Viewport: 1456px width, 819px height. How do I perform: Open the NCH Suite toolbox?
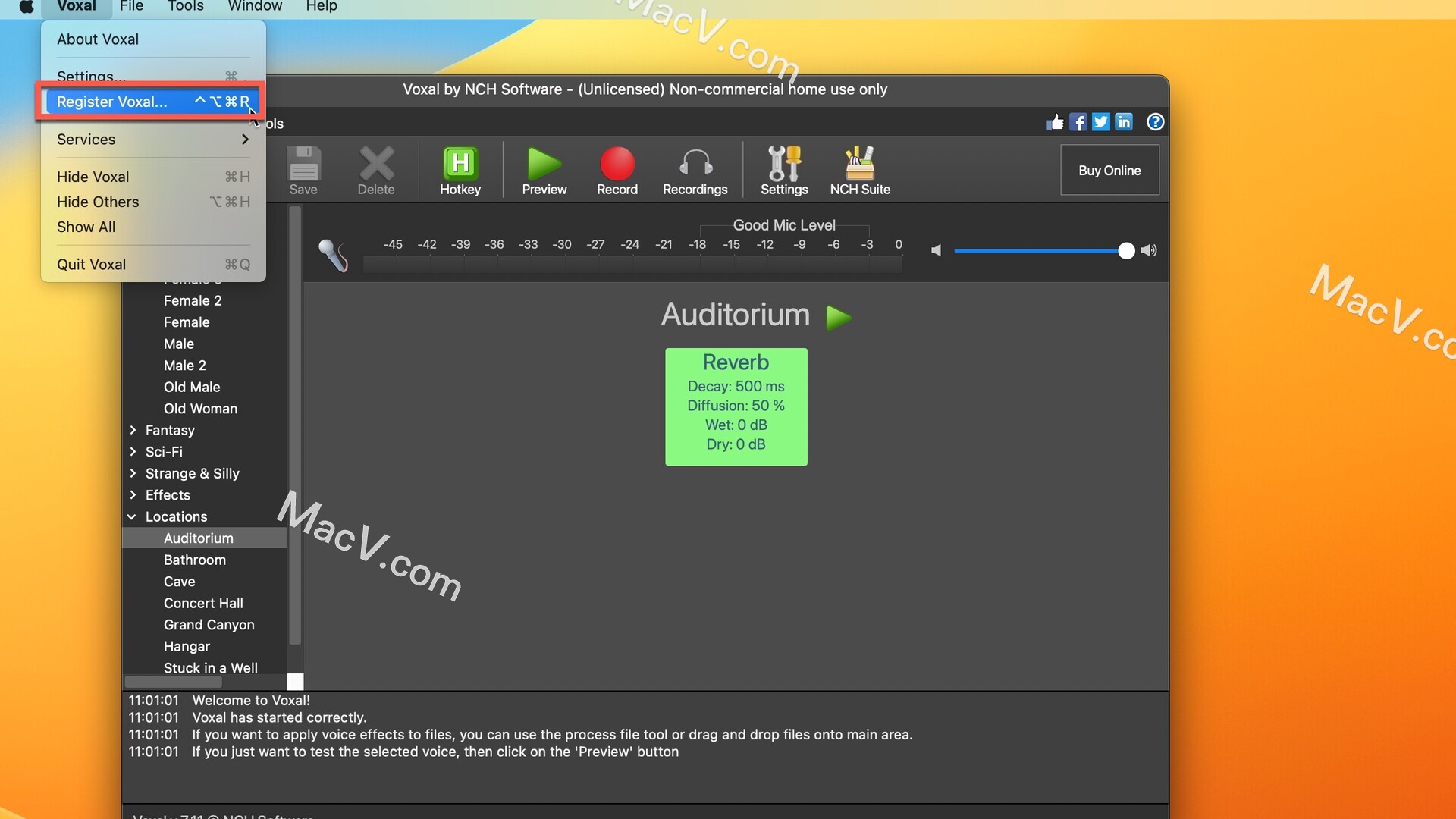tap(860, 171)
